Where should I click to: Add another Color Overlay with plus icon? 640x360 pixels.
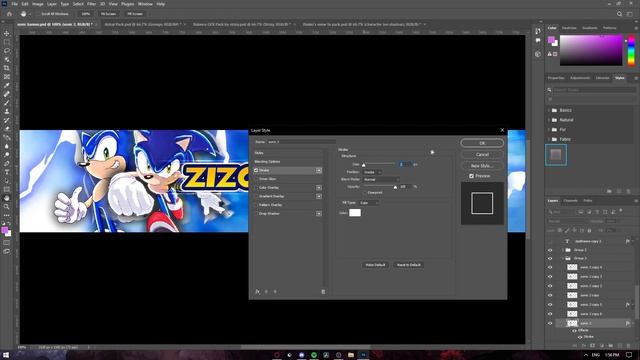point(319,188)
